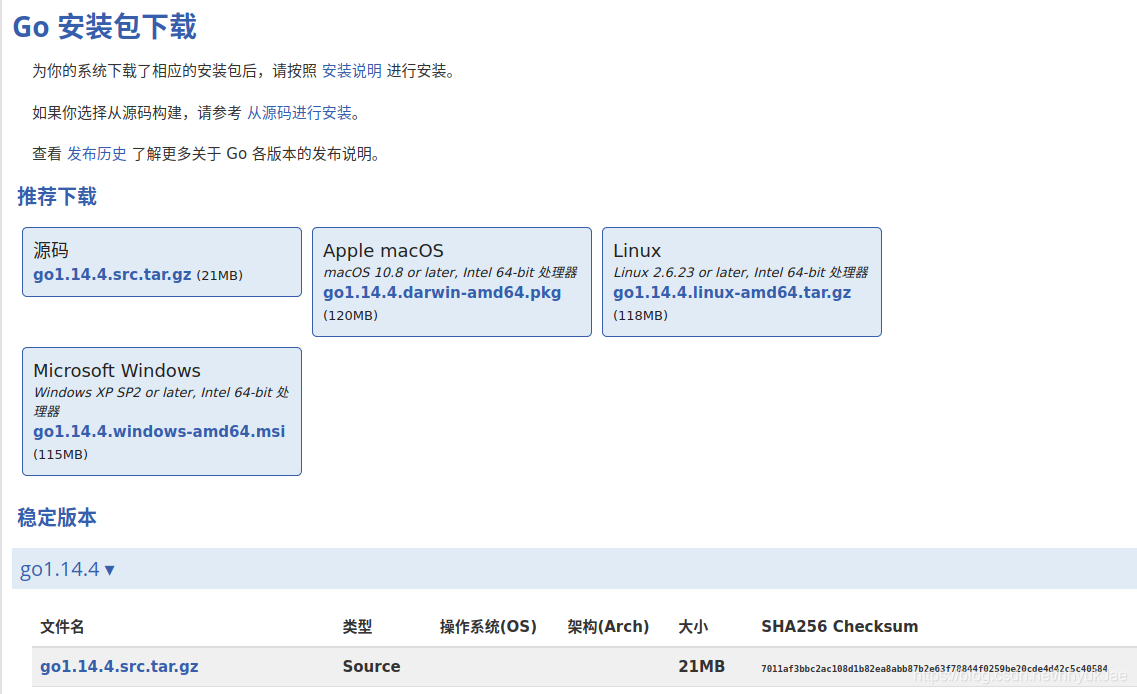1137x694 pixels.
Task: Click the 稳定版本 section heading
Action: (57, 518)
